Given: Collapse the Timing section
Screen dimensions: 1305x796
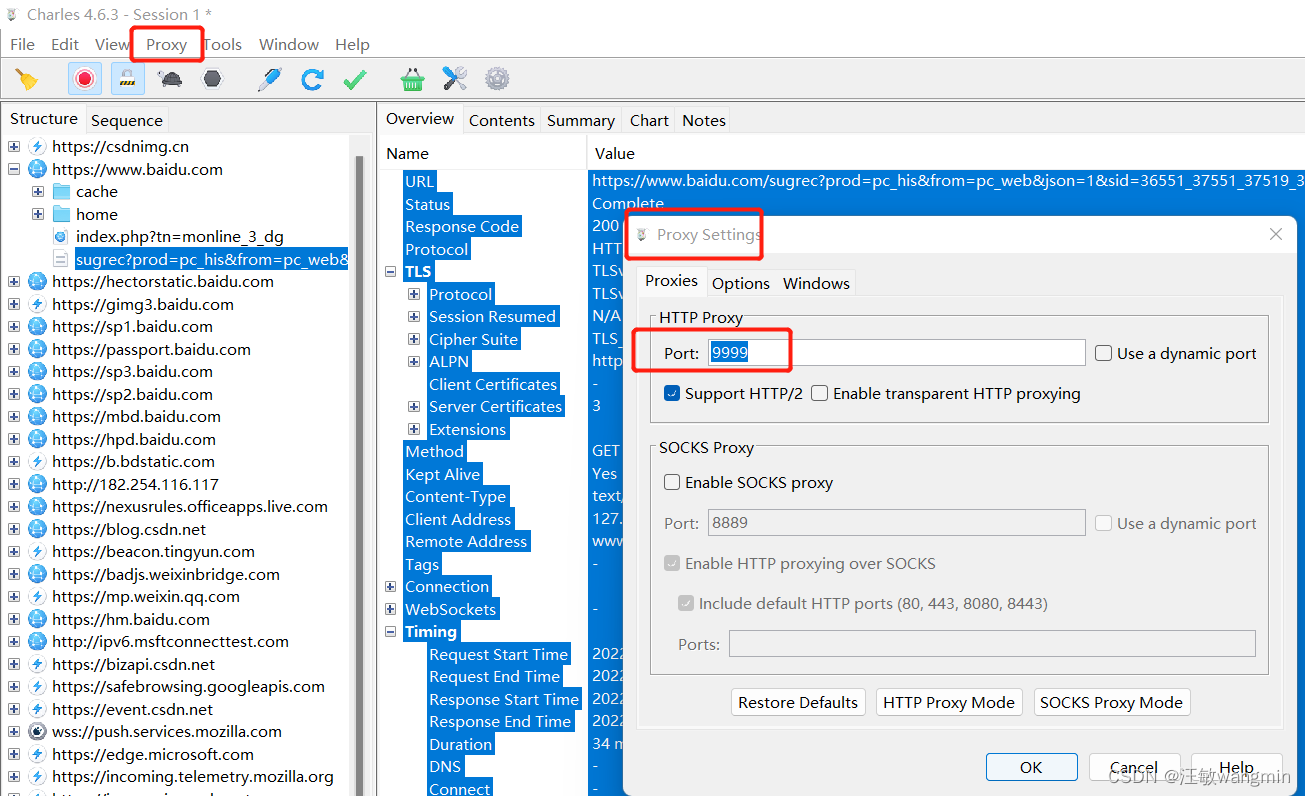Looking at the screenshot, I should 391,631.
